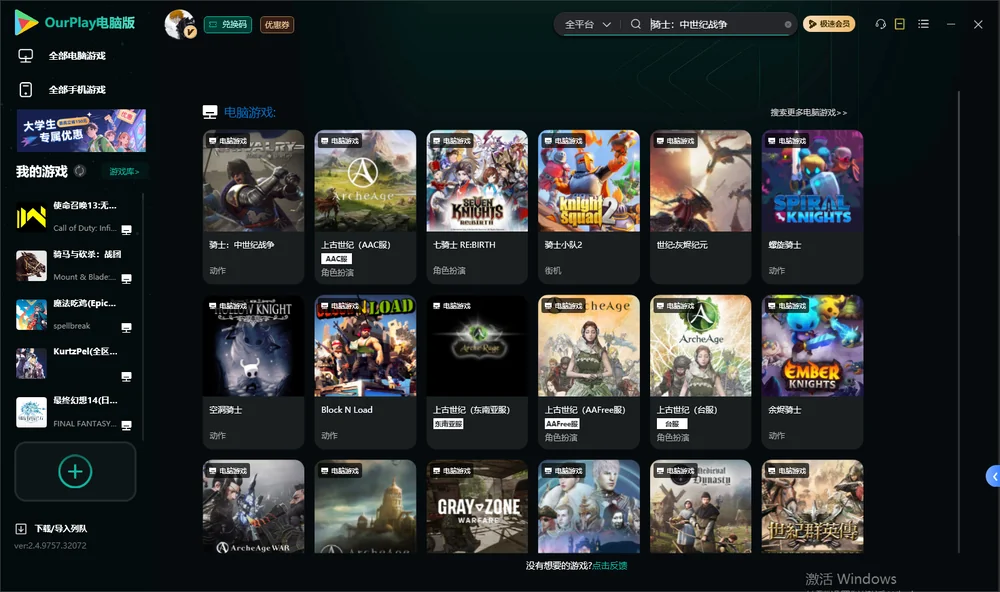Click the AAC服 server tag
The width and height of the screenshot is (1000, 592).
click(336, 258)
